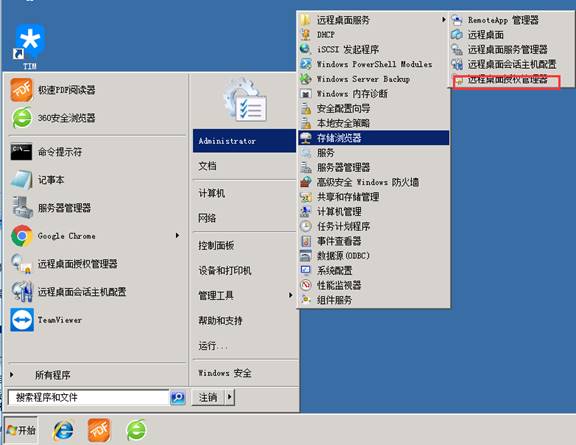This screenshot has width=576, height=445.
Task: Open 控制面板 from the Start menu
Action: [244, 245]
